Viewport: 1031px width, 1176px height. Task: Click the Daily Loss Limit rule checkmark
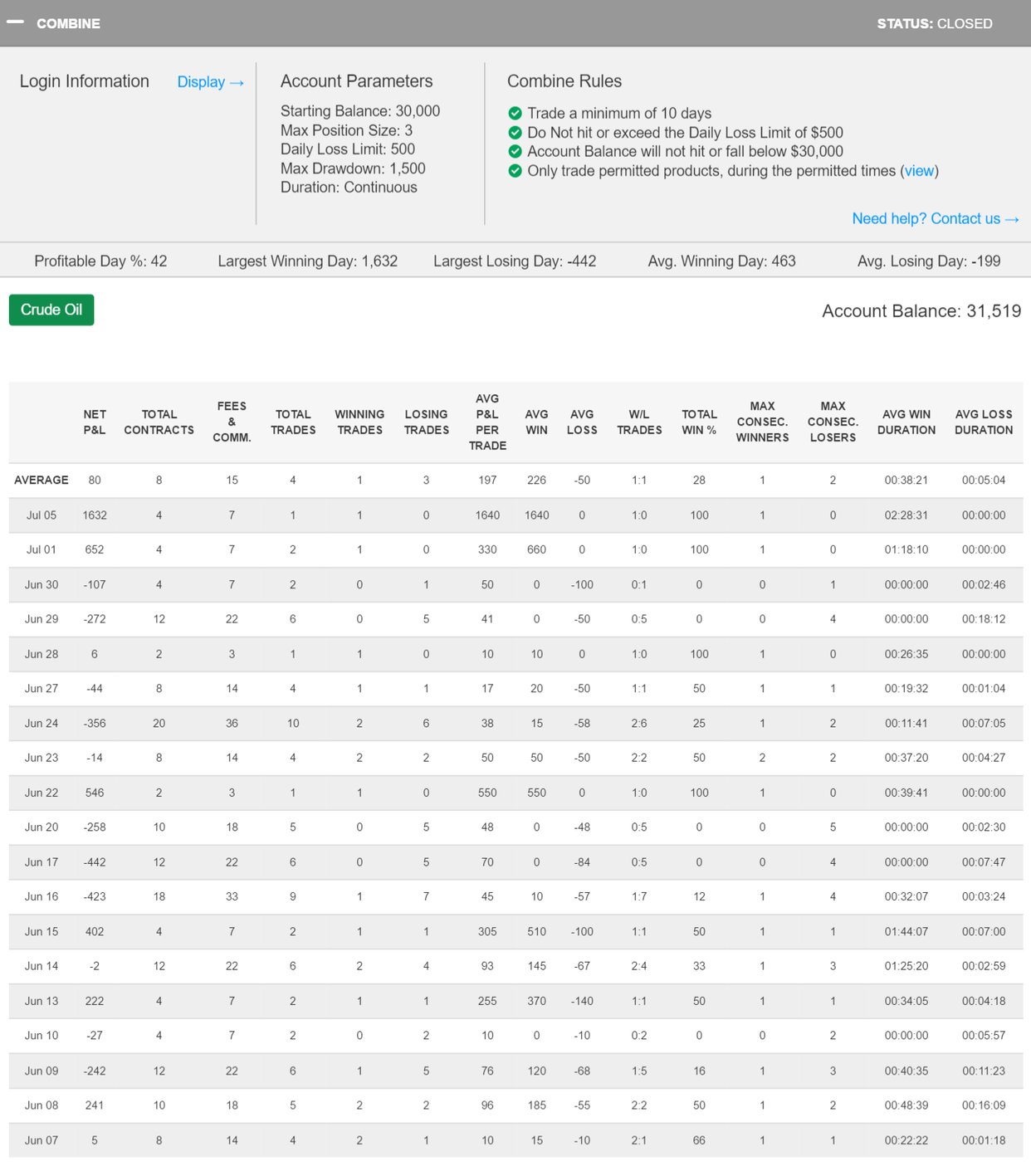tap(515, 133)
